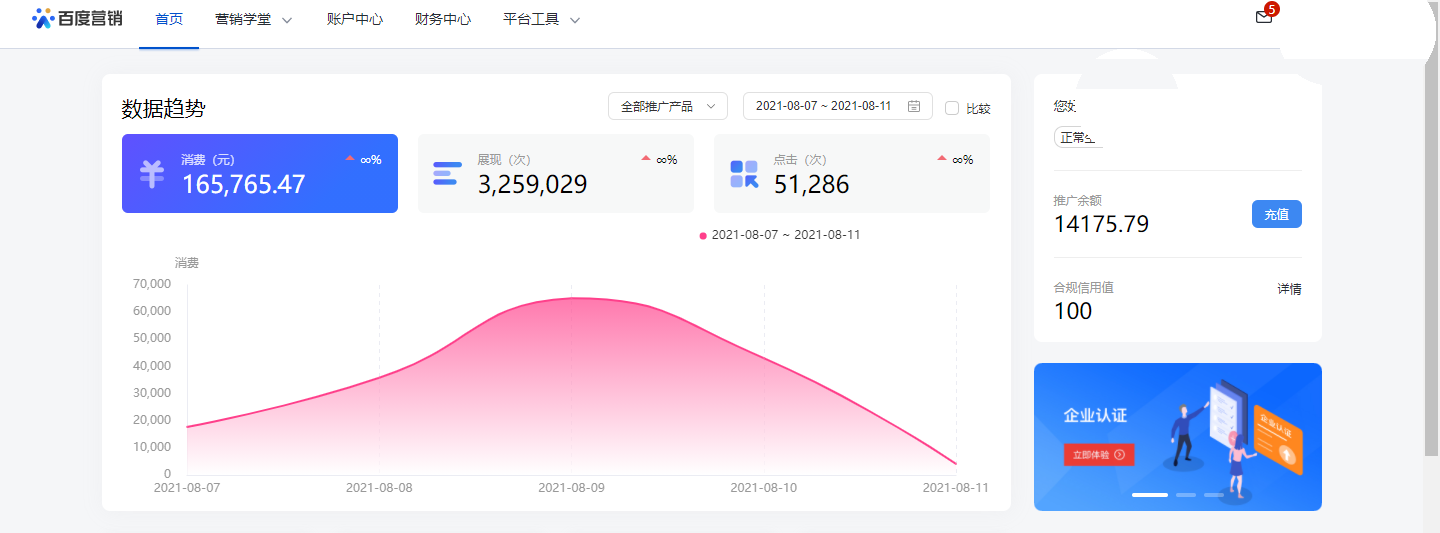Select the second banner carousel indicator
Viewport: 1440px width, 533px height.
(1186, 495)
